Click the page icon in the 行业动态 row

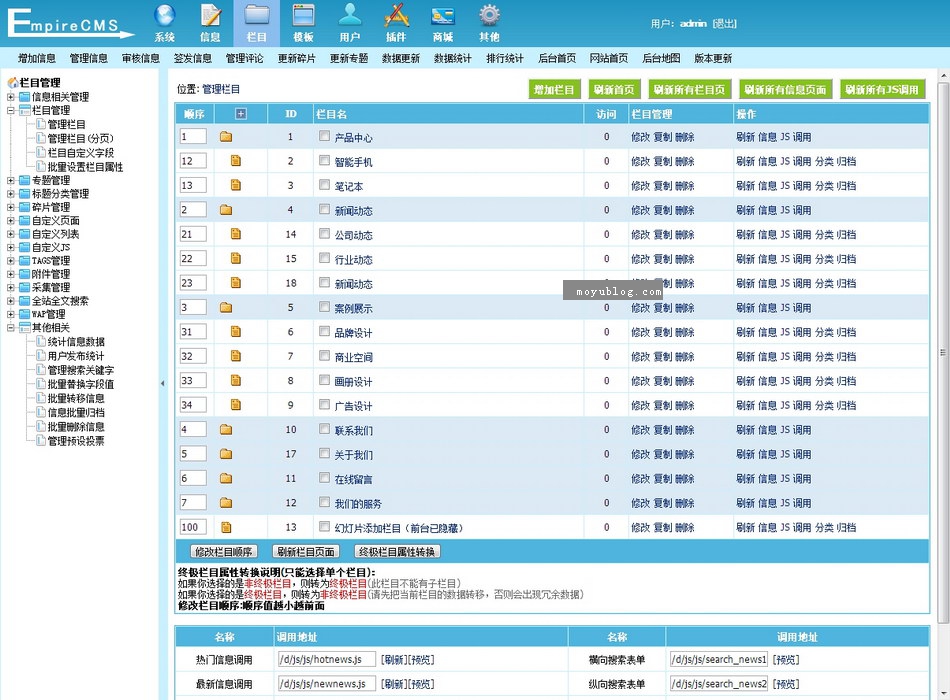236,258
